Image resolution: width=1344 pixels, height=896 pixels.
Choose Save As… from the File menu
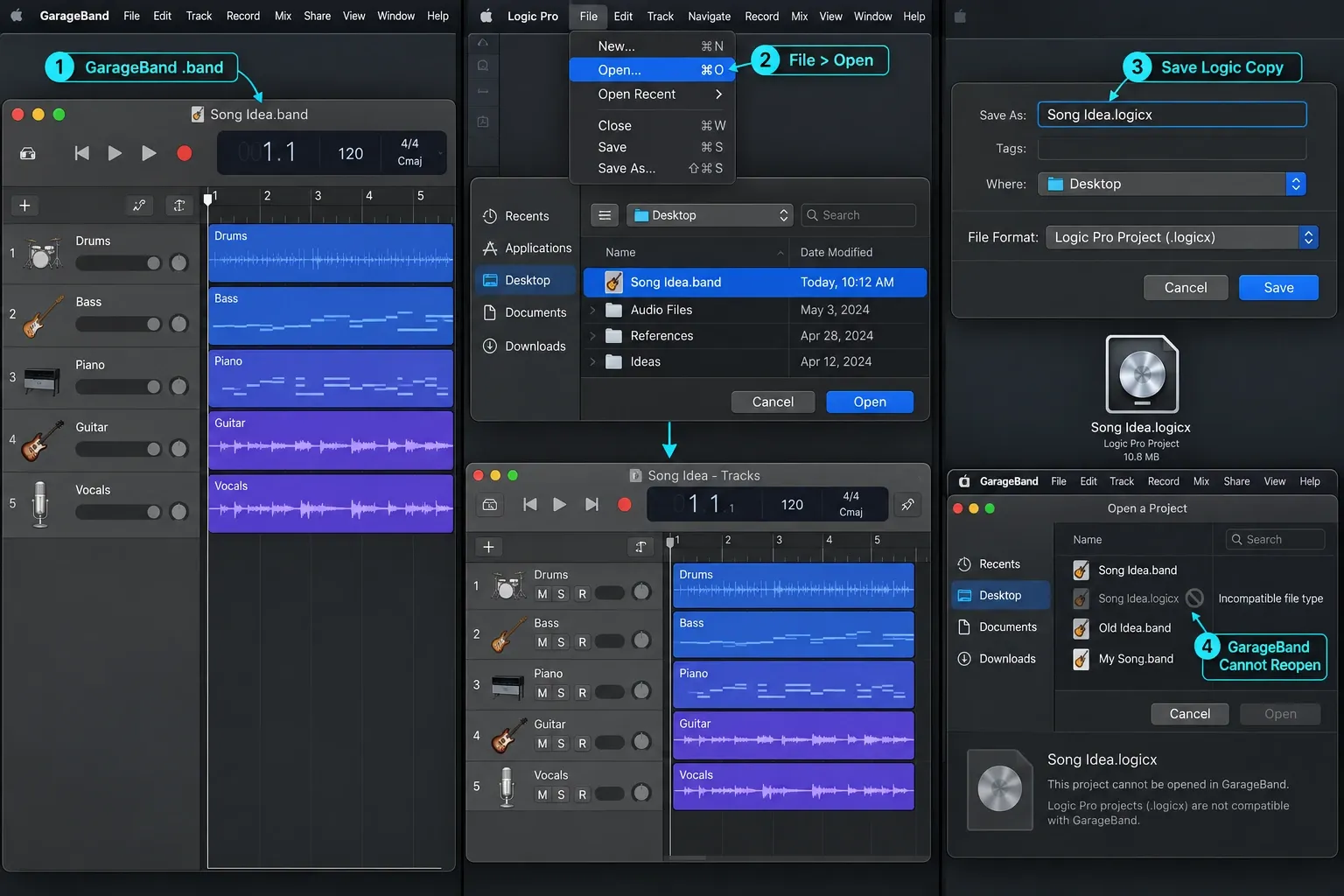click(652, 168)
